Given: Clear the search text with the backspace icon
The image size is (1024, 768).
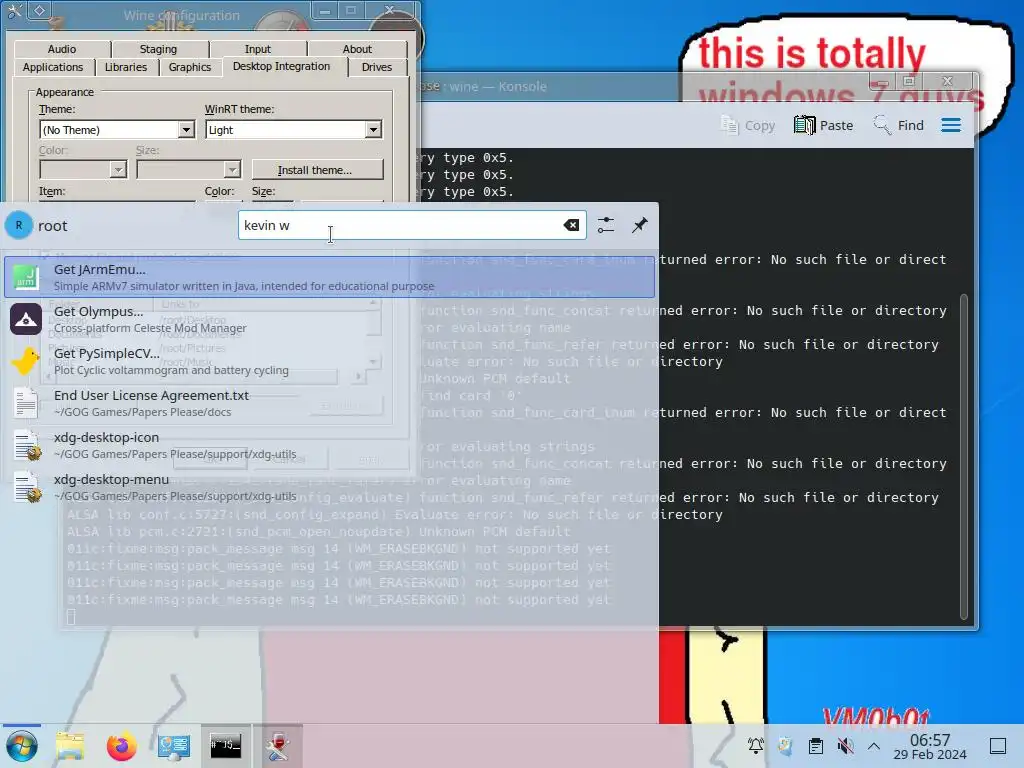Looking at the screenshot, I should click(x=571, y=225).
